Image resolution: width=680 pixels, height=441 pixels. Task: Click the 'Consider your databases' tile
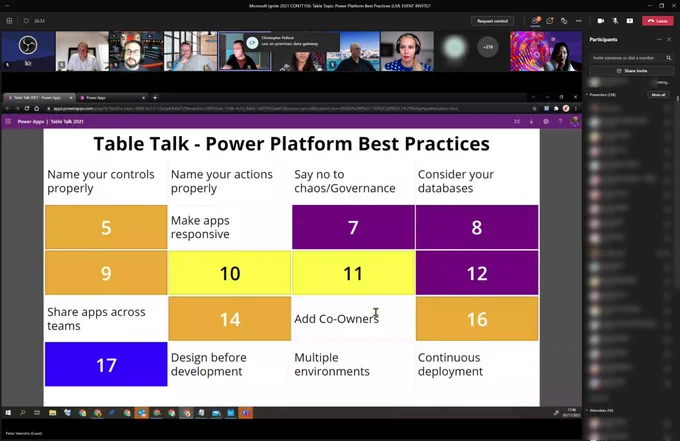click(x=477, y=181)
